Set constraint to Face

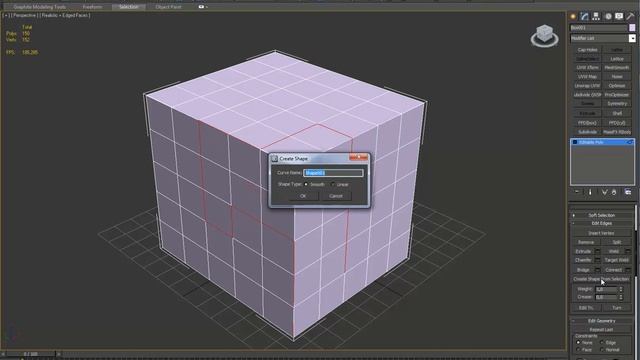click(578, 350)
